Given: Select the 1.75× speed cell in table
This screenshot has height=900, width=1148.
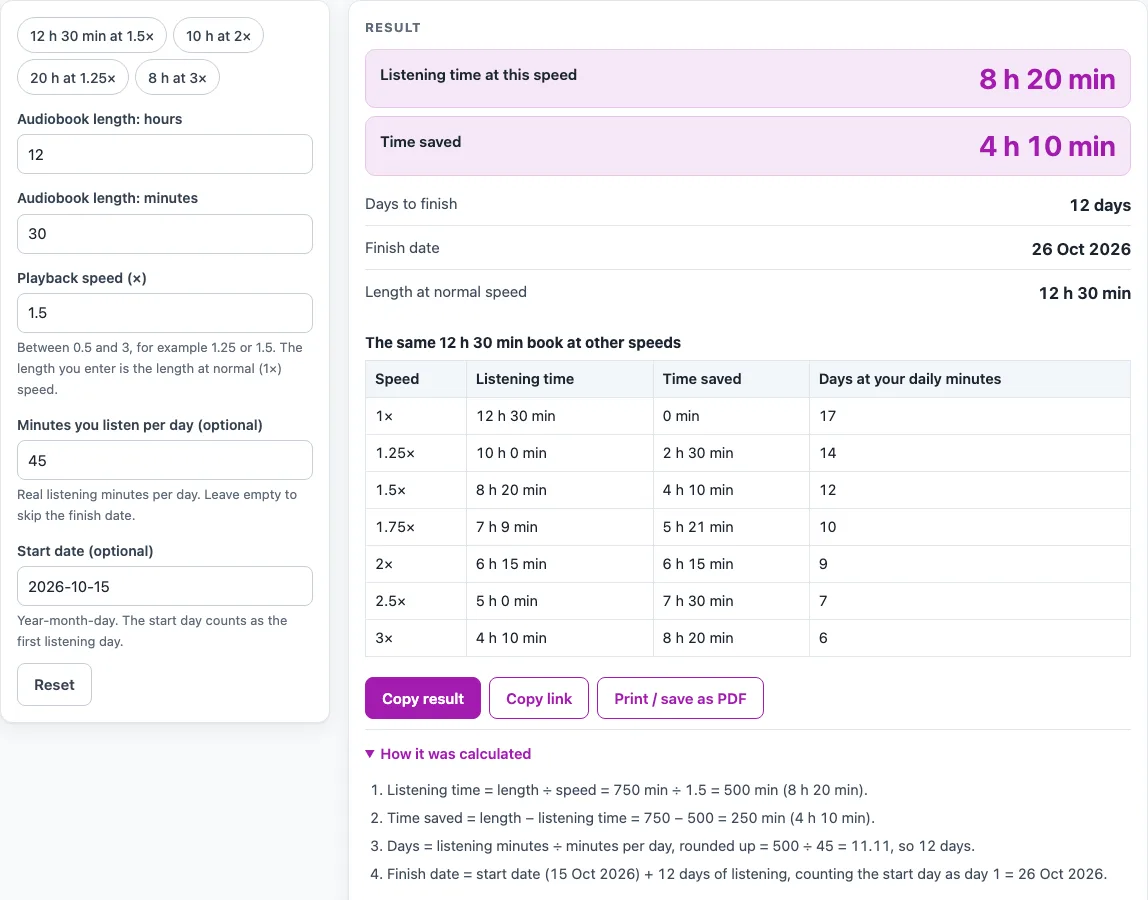Looking at the screenshot, I should click(416, 527).
